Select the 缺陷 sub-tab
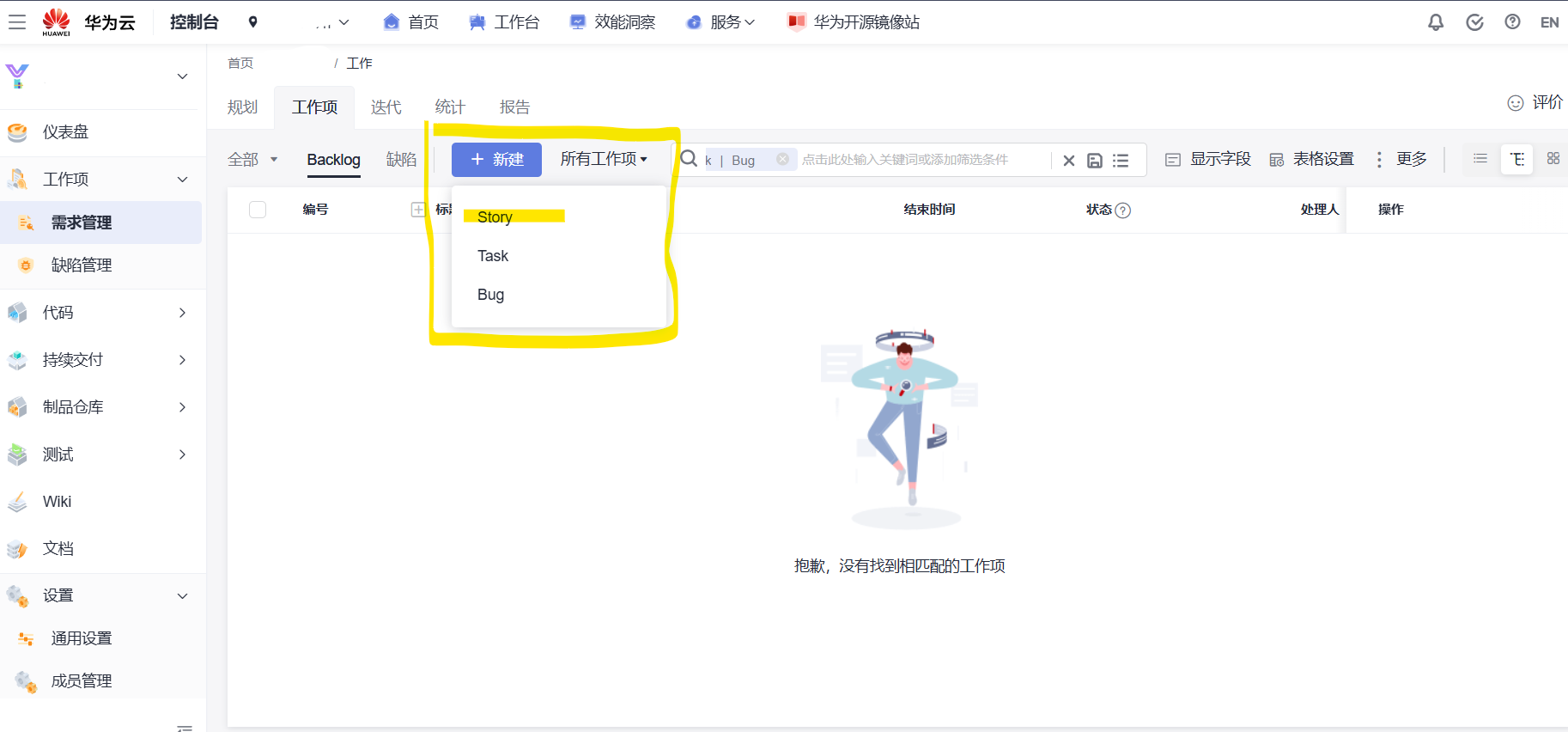 [x=401, y=160]
